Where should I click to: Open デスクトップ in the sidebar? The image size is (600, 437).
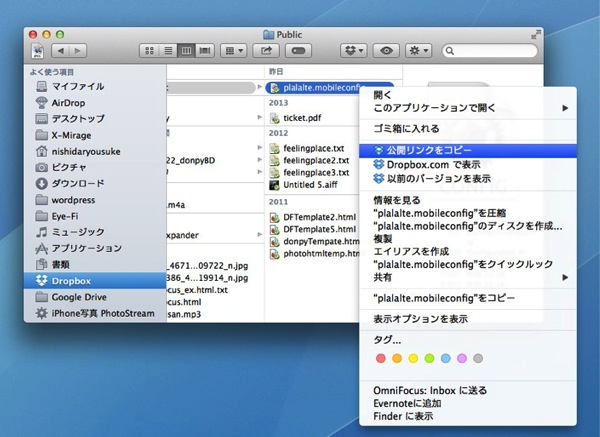[x=95, y=119]
